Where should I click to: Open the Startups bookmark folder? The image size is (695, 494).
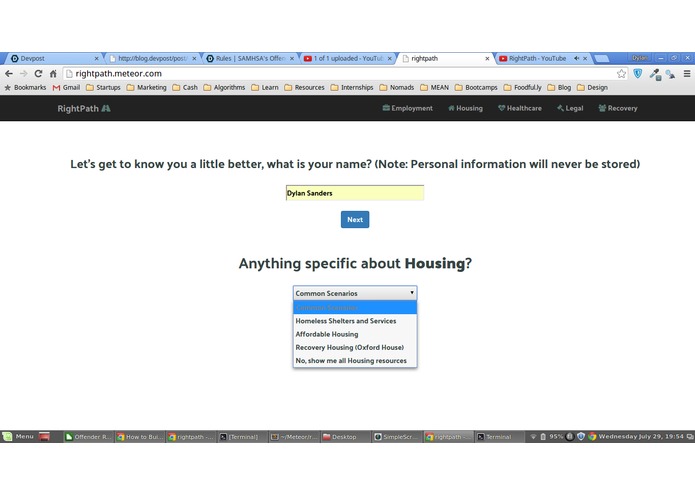coord(103,87)
